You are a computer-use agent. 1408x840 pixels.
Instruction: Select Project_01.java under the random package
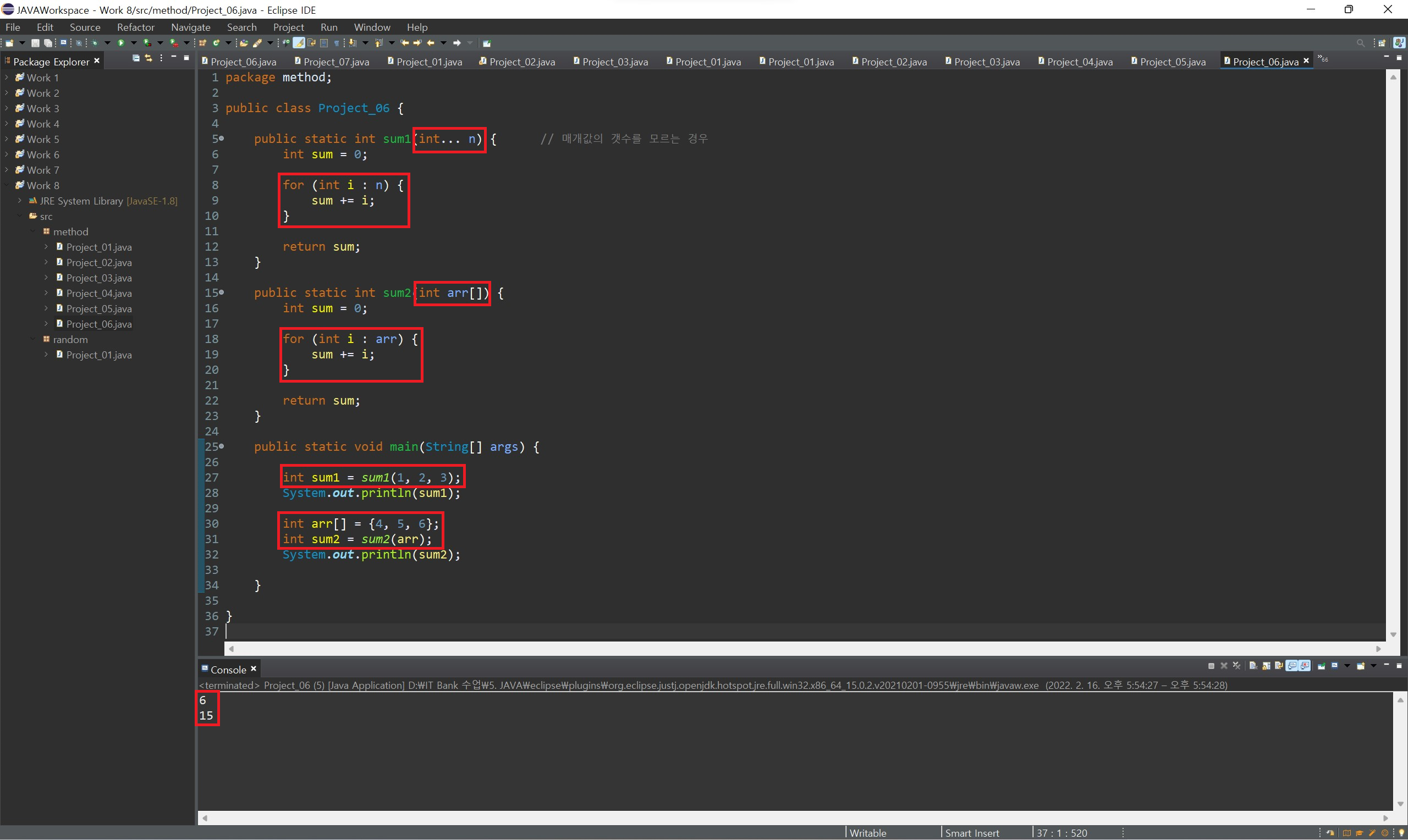point(98,355)
